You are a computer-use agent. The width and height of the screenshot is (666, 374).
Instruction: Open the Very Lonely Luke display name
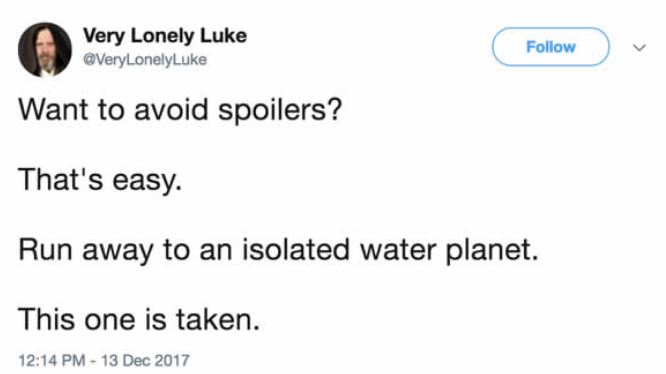pos(165,36)
